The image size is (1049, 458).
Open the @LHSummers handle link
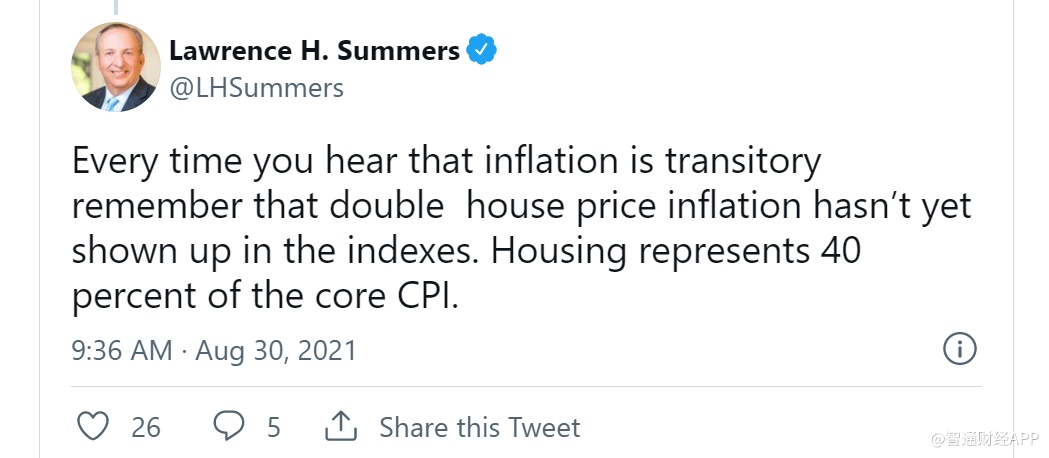point(256,88)
